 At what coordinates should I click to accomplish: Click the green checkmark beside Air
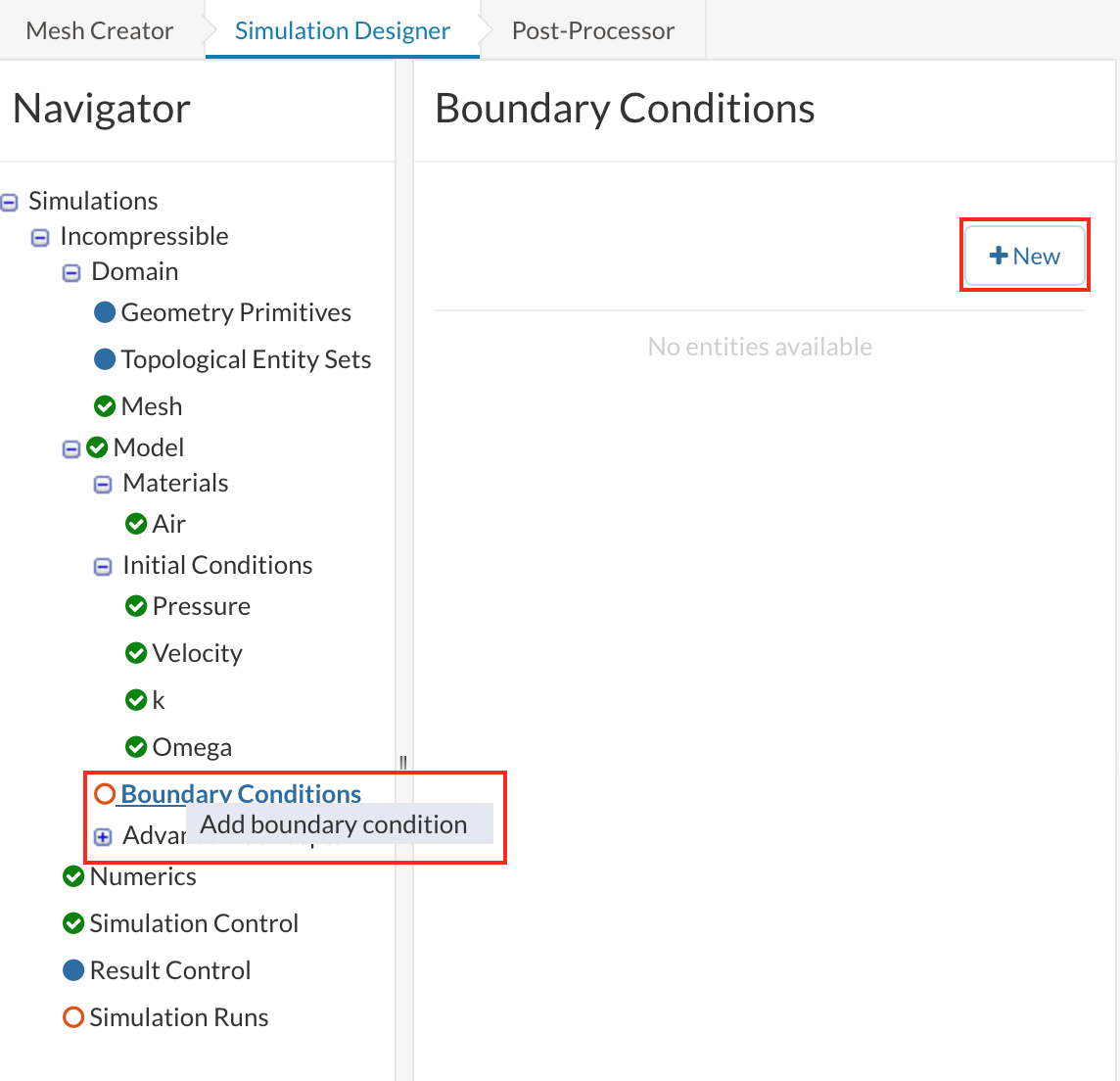tap(136, 524)
